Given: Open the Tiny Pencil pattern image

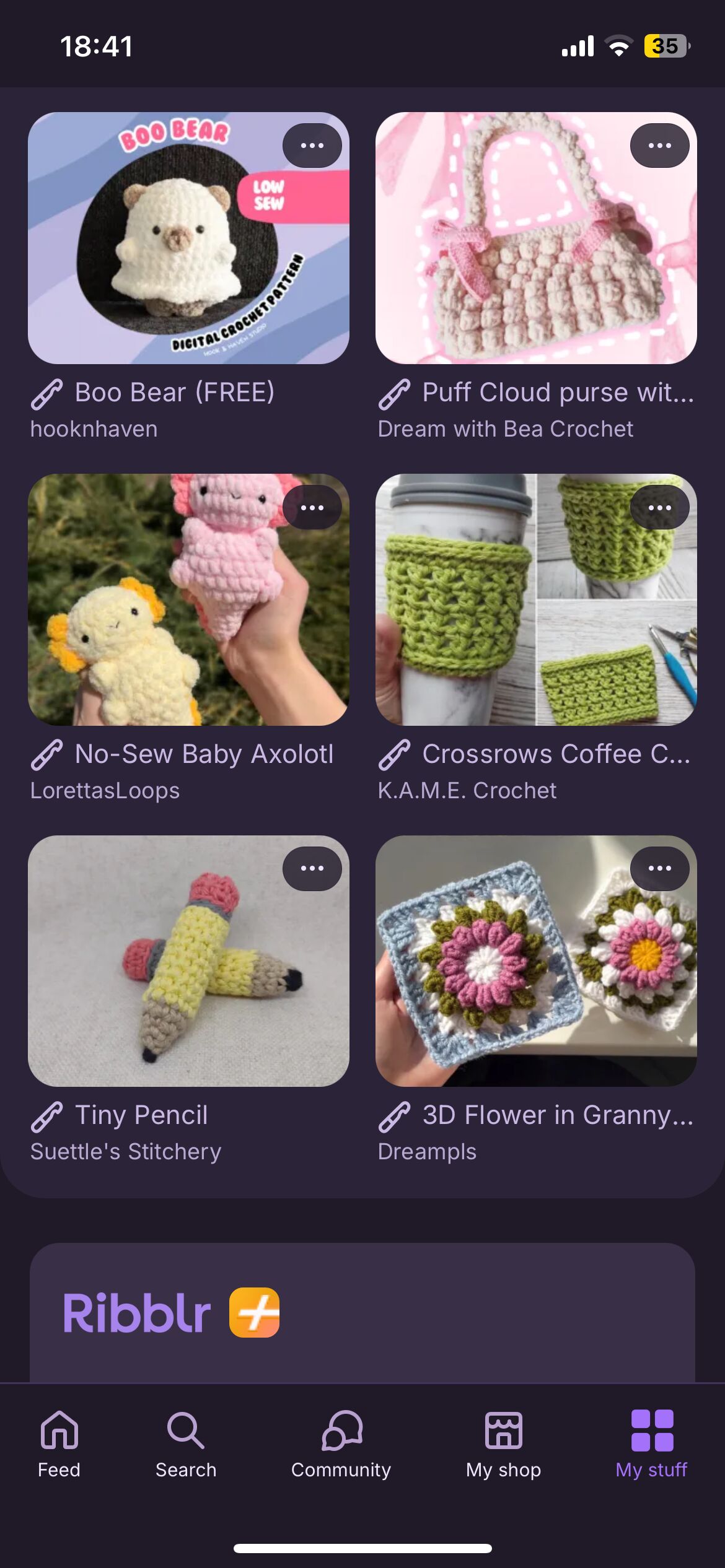Looking at the screenshot, I should [x=188, y=961].
